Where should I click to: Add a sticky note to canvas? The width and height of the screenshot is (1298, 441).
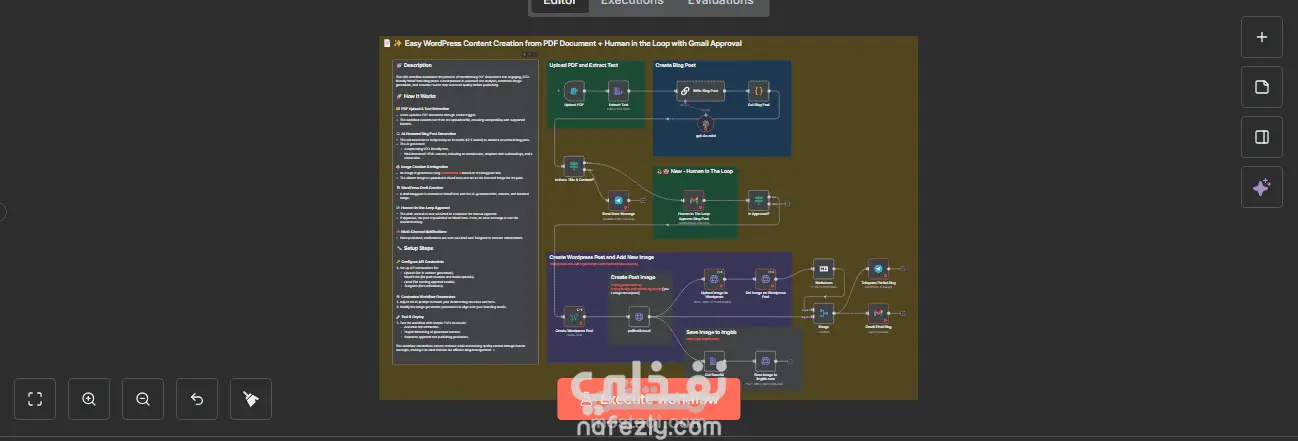click(1261, 87)
